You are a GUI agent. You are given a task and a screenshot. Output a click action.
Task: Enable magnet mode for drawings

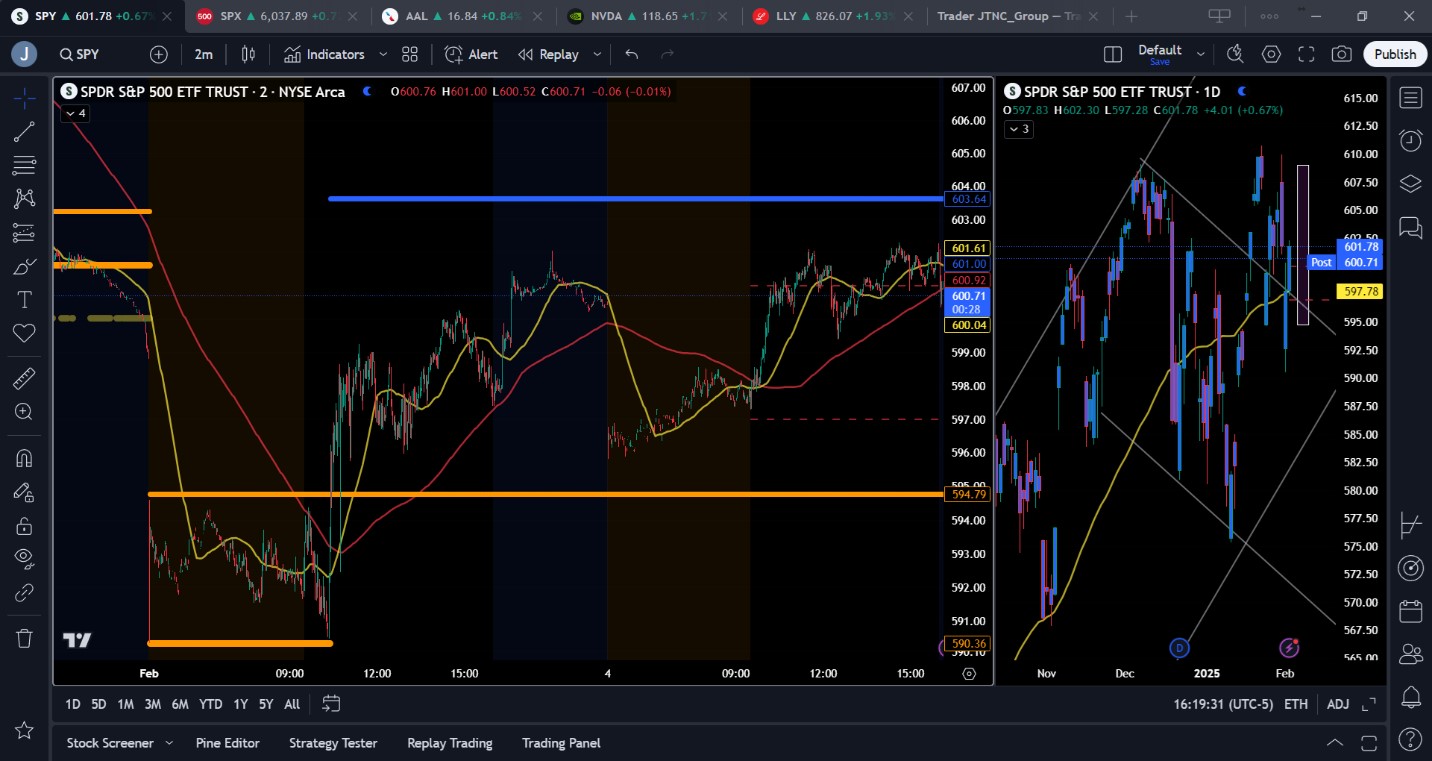click(24, 458)
